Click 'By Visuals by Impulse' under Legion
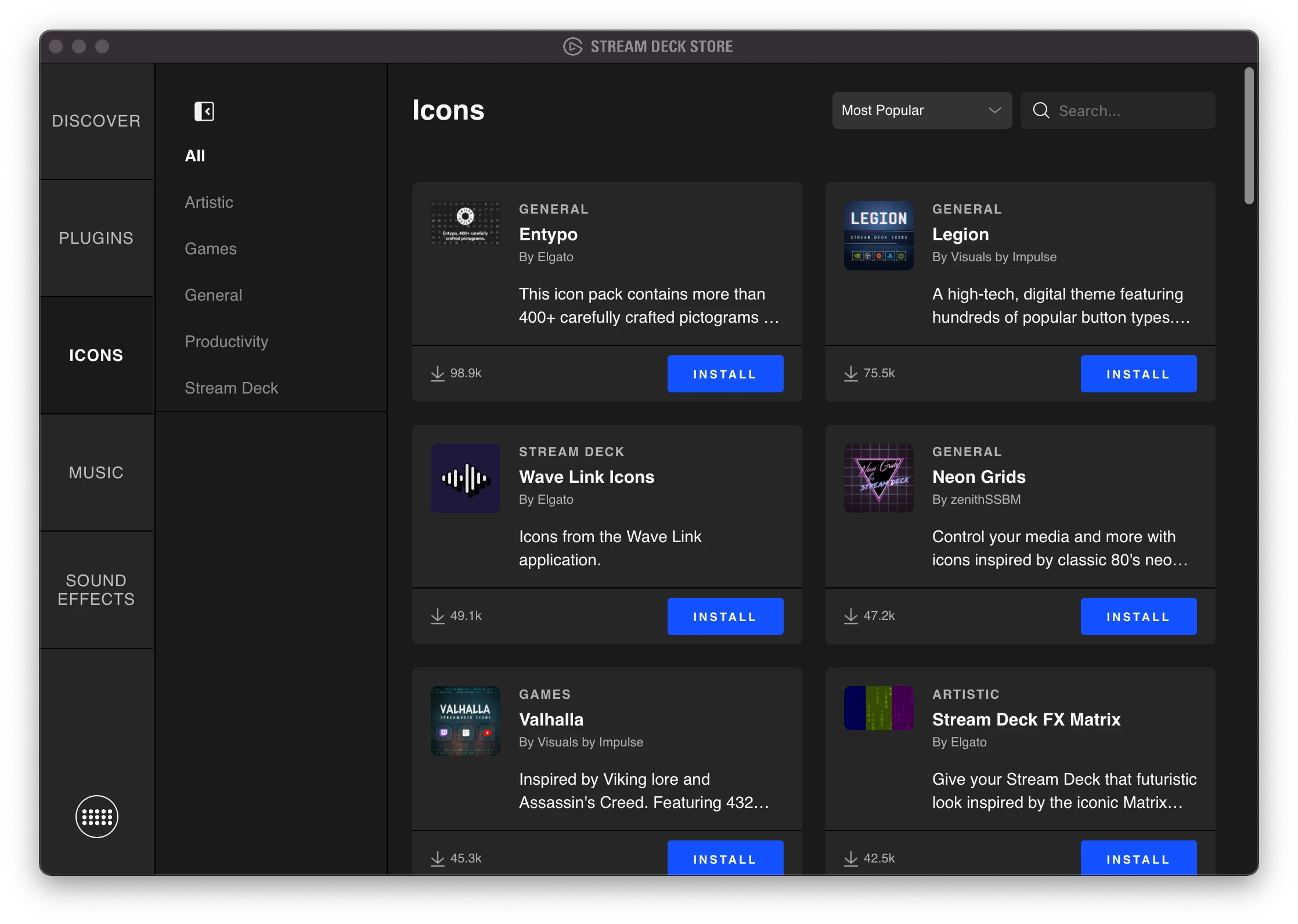This screenshot has width=1298, height=924. (994, 257)
